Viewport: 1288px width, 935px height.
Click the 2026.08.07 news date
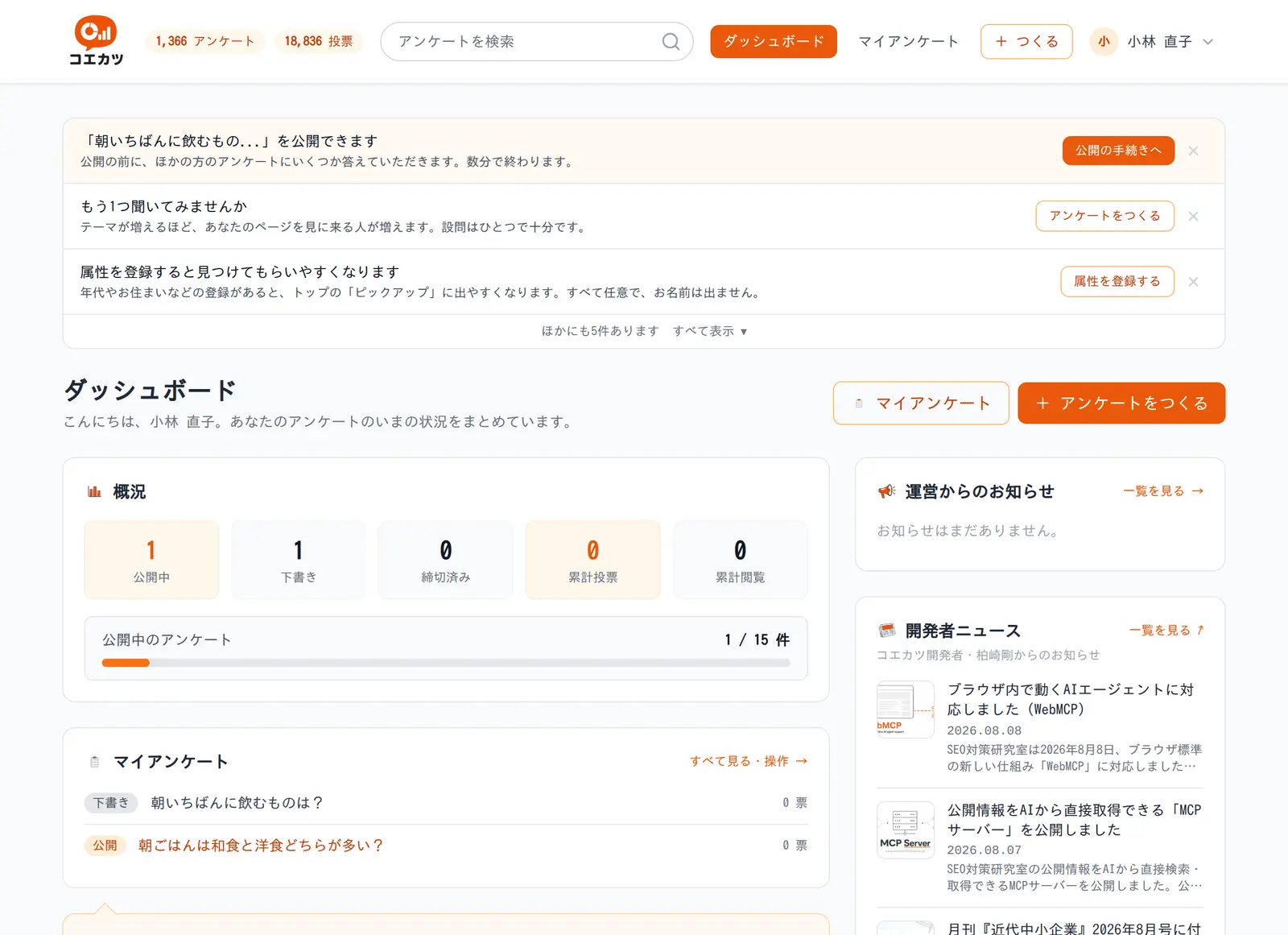point(984,850)
